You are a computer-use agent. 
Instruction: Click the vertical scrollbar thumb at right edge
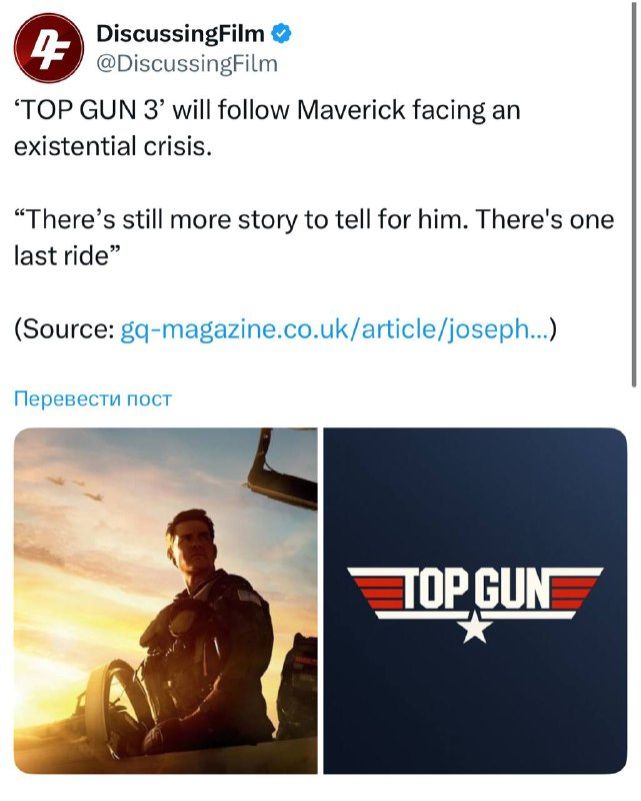(x=634, y=194)
